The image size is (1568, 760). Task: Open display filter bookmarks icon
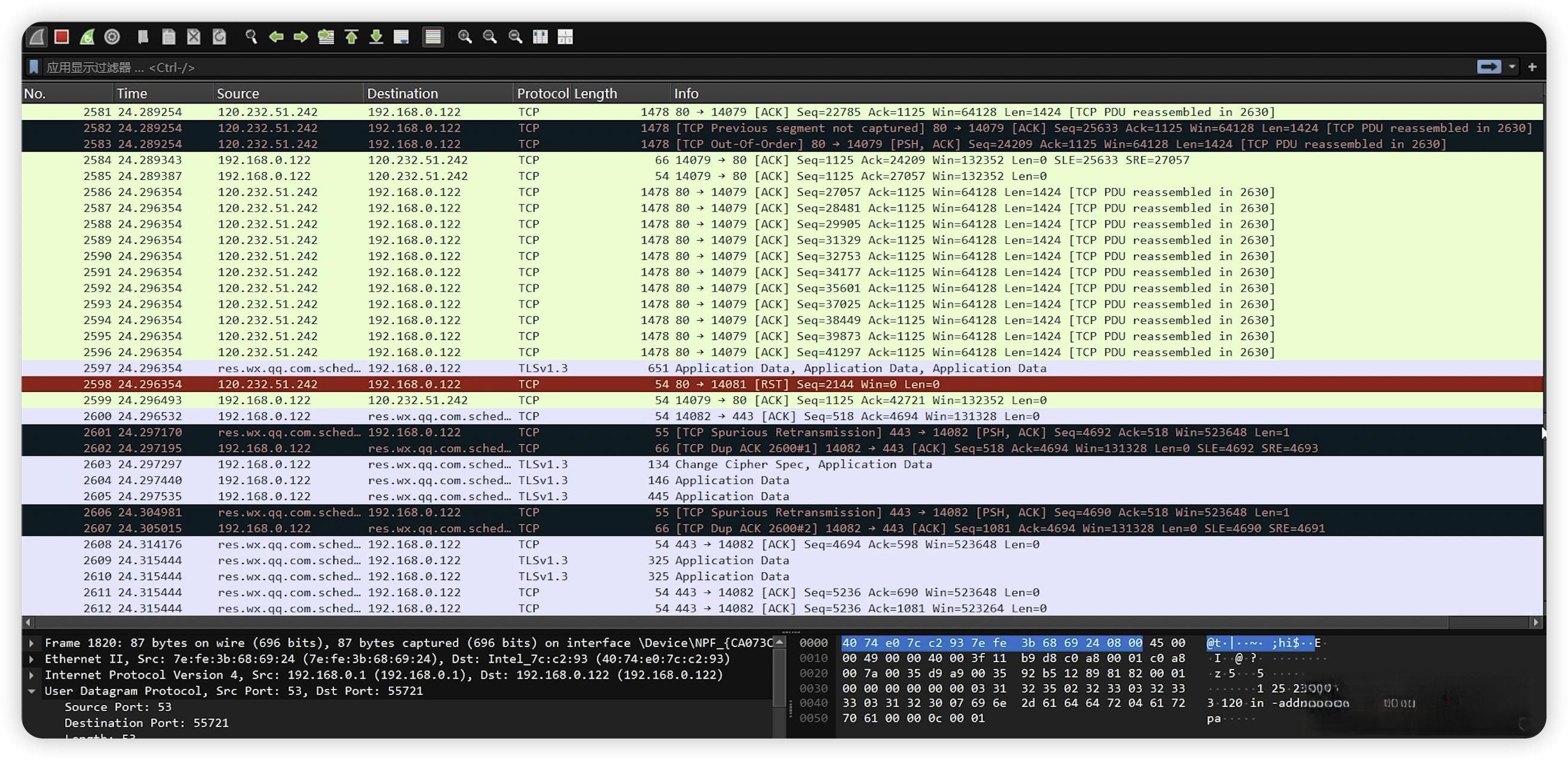click(x=34, y=67)
